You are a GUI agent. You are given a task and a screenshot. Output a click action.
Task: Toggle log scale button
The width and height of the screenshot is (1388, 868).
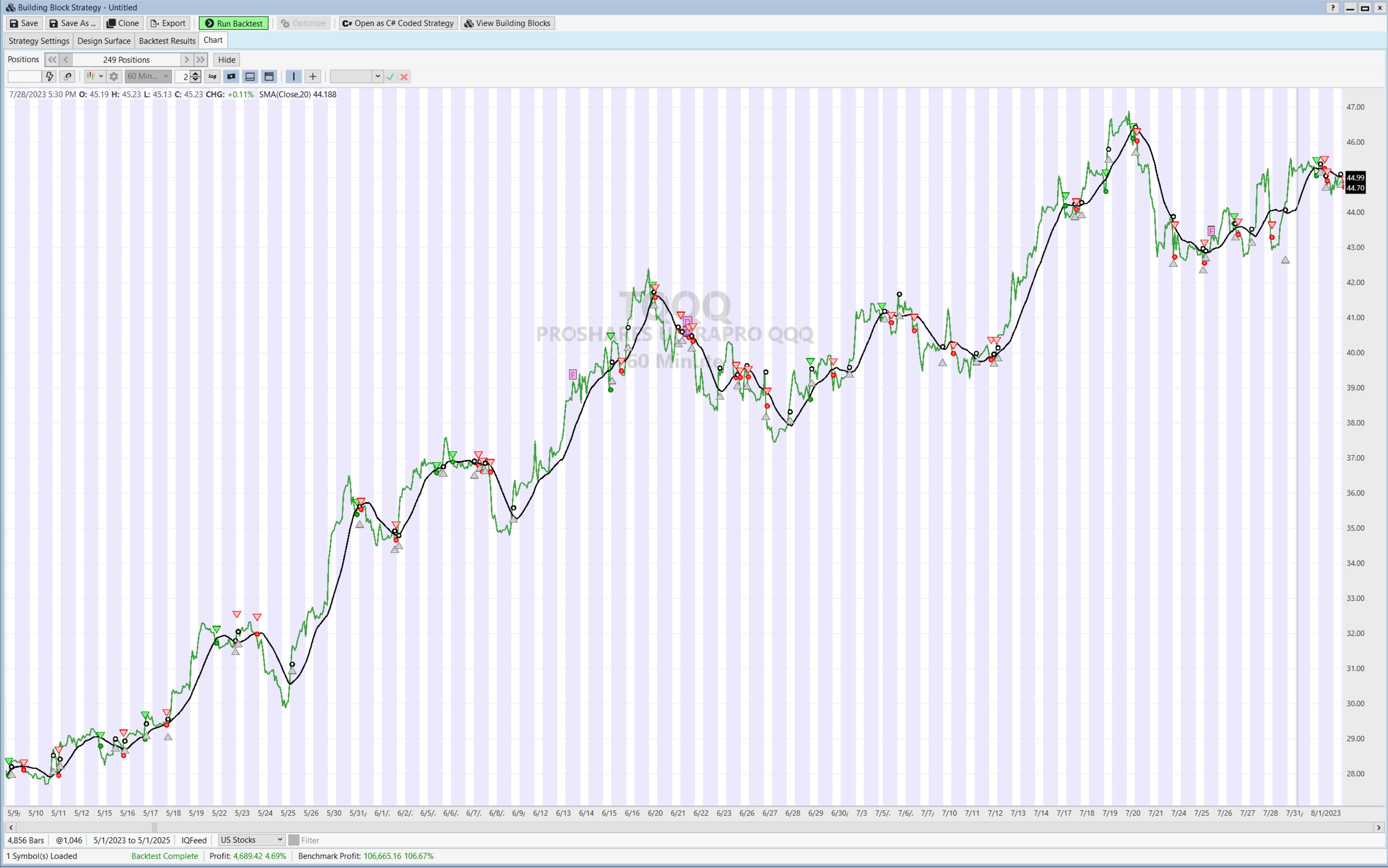(x=212, y=76)
